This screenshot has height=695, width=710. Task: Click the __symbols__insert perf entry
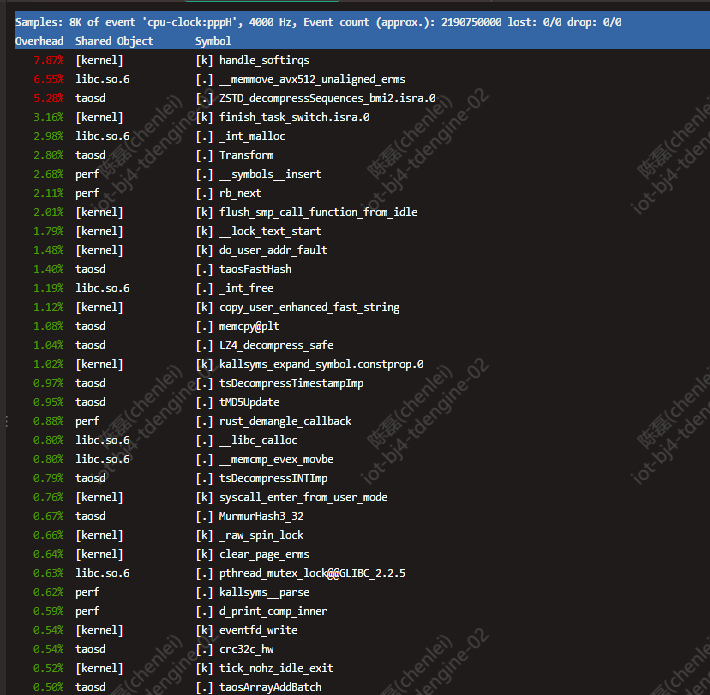click(270, 174)
